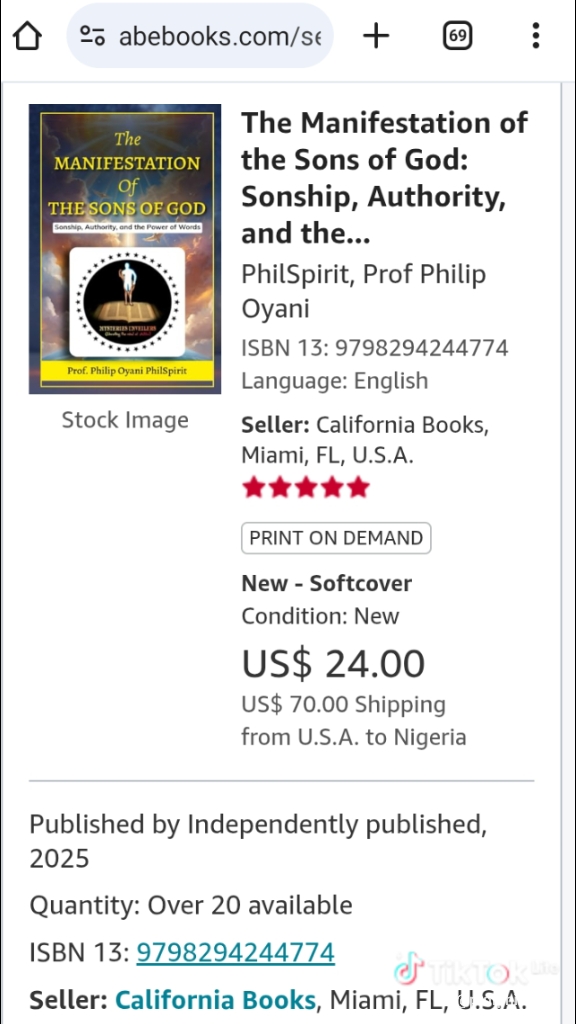
Task: Visit the California Books seller link
Action: click(x=216, y=1000)
